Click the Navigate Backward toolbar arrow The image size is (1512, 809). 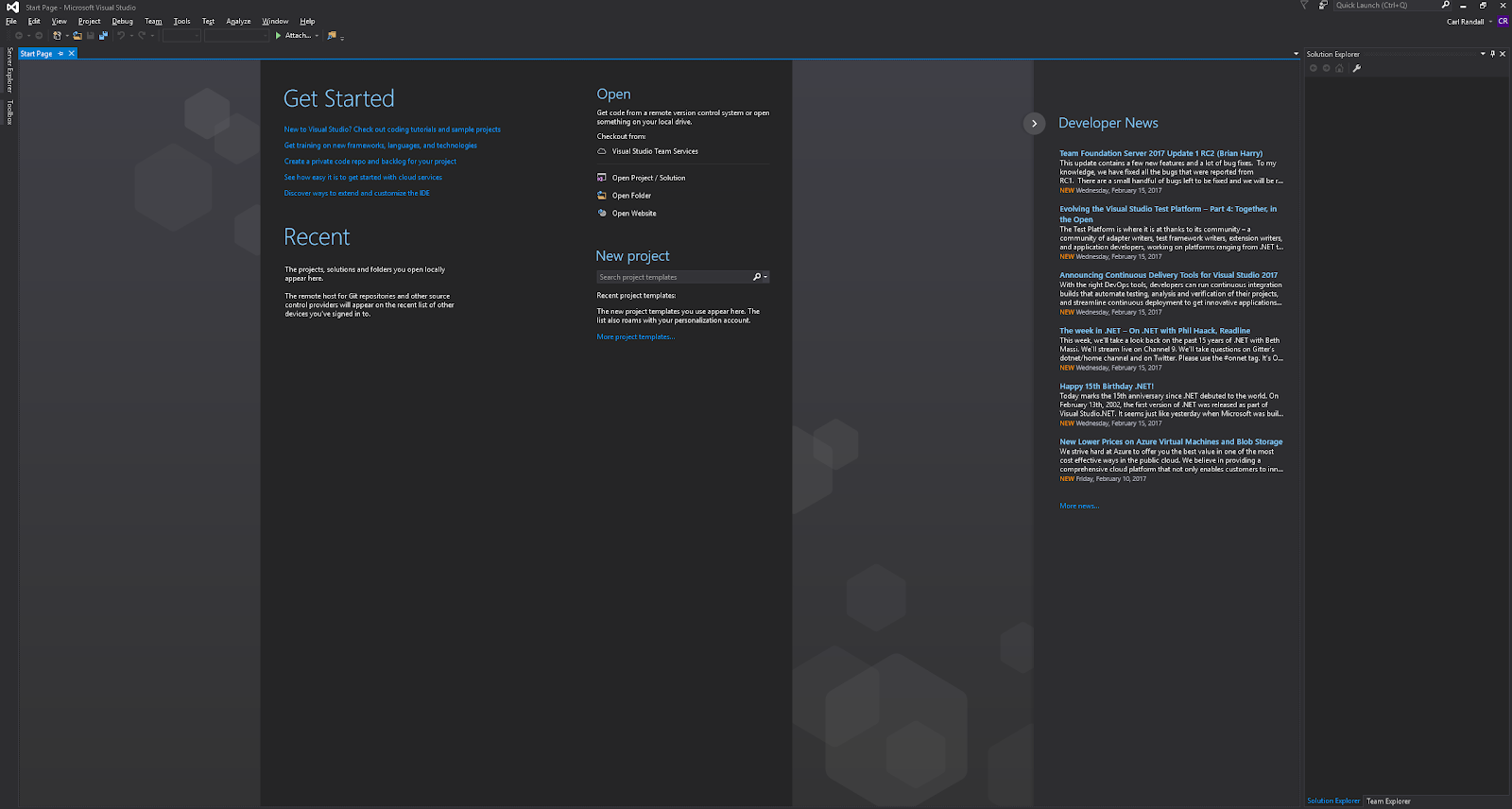pyautogui.click(x=18, y=36)
